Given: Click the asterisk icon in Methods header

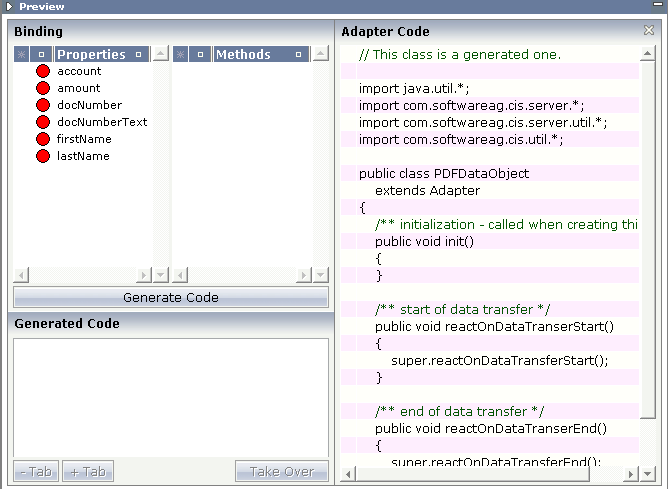Looking at the screenshot, I should pos(181,55).
